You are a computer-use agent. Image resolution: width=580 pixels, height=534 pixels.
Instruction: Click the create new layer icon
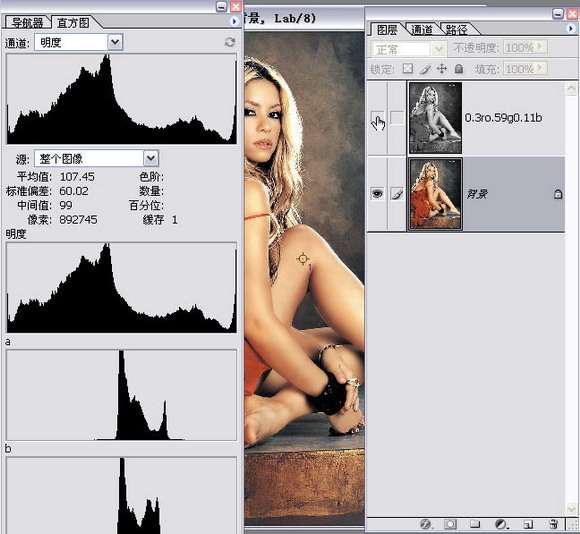(528, 524)
